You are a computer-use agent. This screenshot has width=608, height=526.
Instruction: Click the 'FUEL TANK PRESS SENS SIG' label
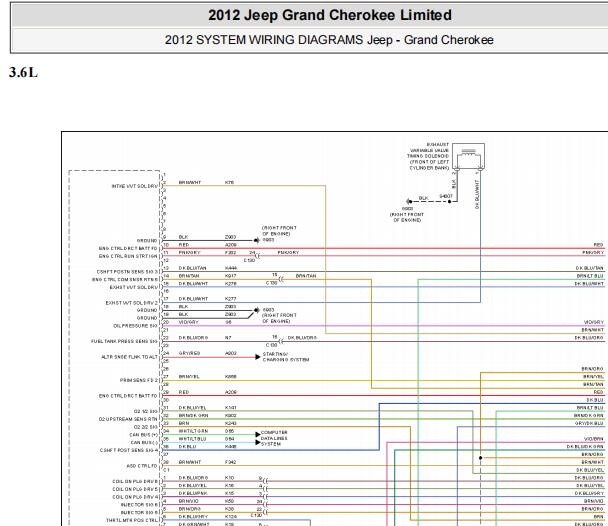(x=124, y=341)
